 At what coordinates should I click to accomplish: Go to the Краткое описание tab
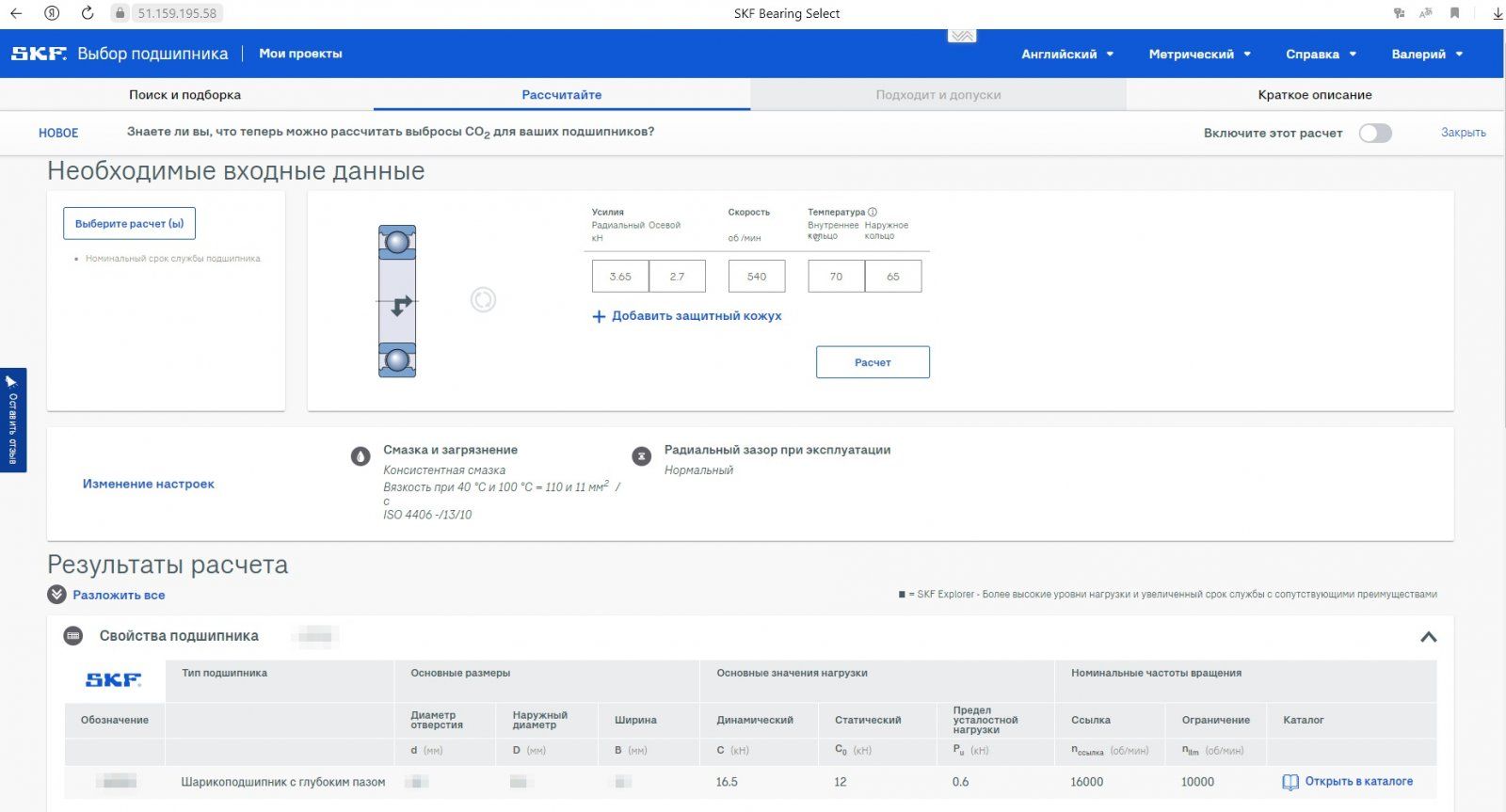pos(1315,94)
